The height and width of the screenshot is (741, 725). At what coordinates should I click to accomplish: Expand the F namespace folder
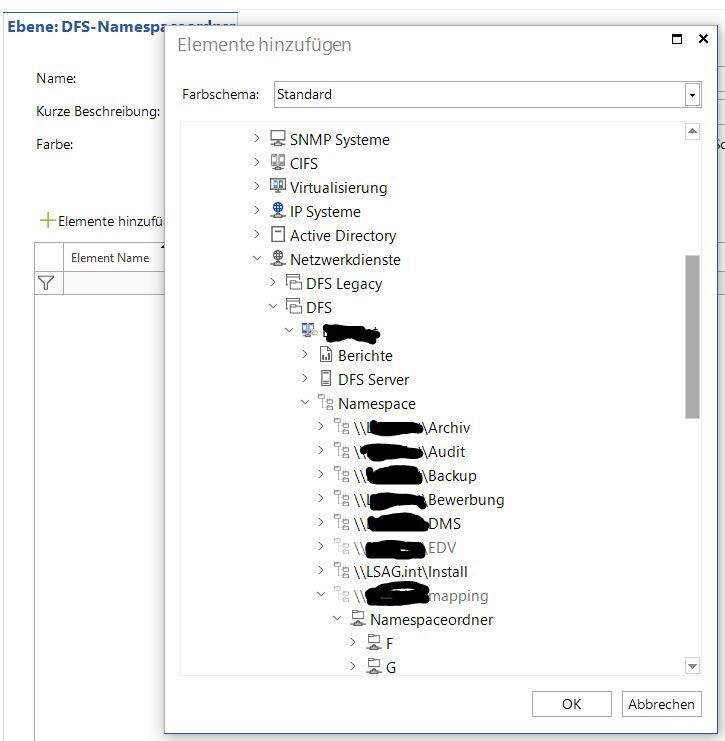(353, 643)
